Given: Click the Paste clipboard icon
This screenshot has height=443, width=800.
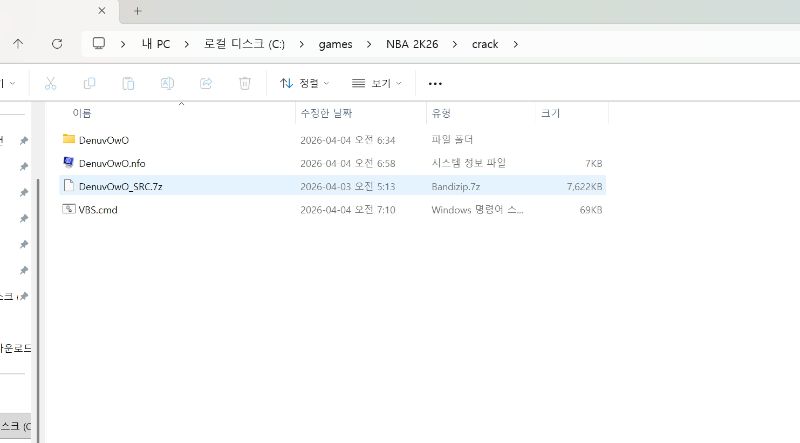Looking at the screenshot, I should (x=128, y=83).
